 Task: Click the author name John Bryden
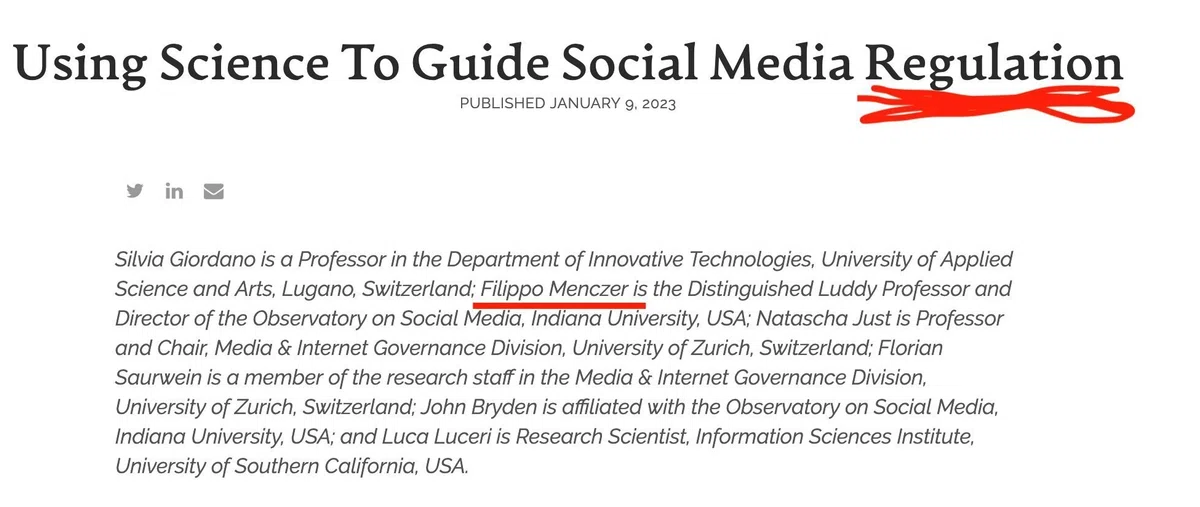[474, 408]
